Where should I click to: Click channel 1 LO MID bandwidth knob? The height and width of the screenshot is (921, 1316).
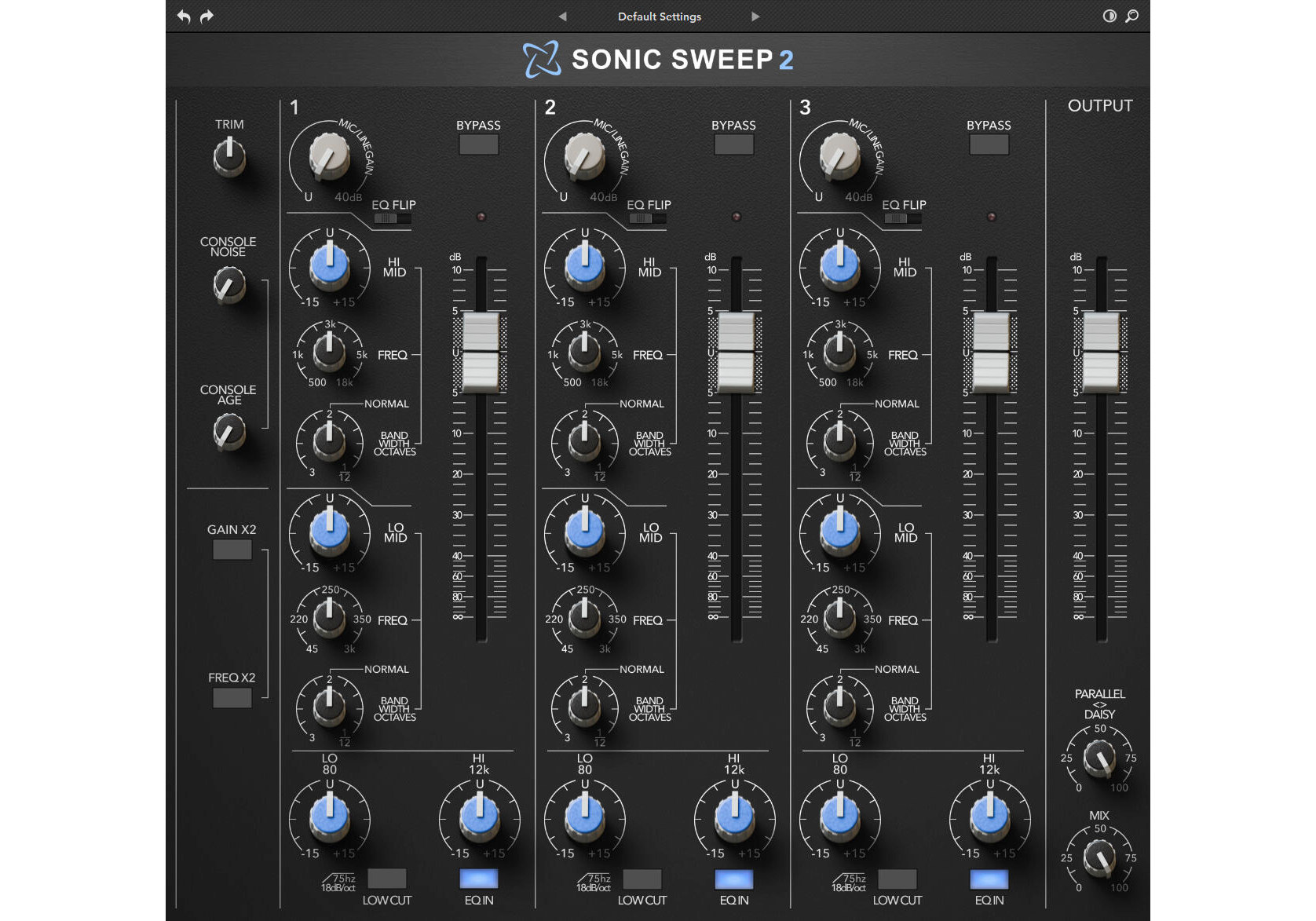(x=330, y=706)
